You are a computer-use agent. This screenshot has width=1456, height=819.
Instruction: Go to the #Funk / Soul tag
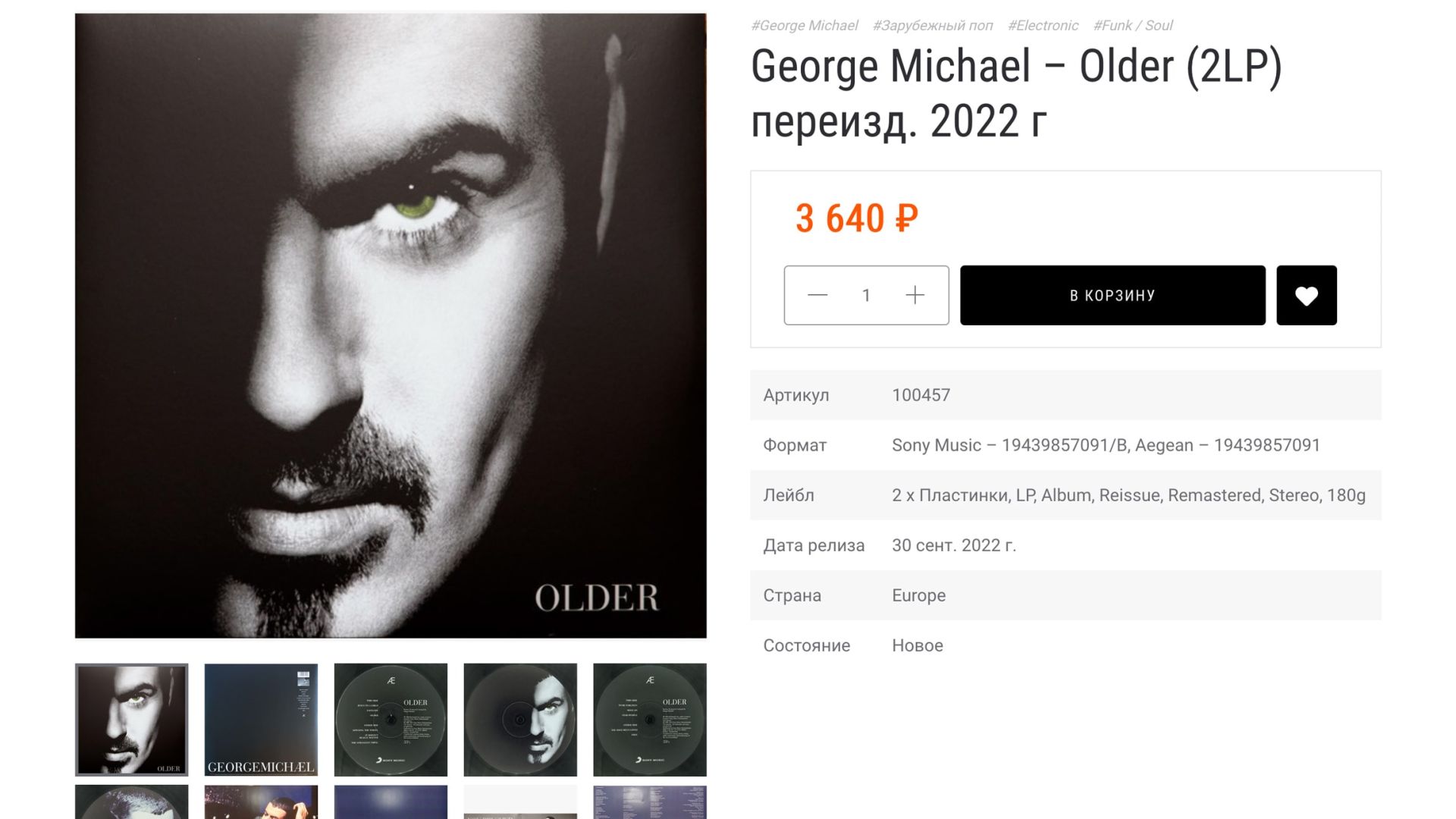(1133, 25)
